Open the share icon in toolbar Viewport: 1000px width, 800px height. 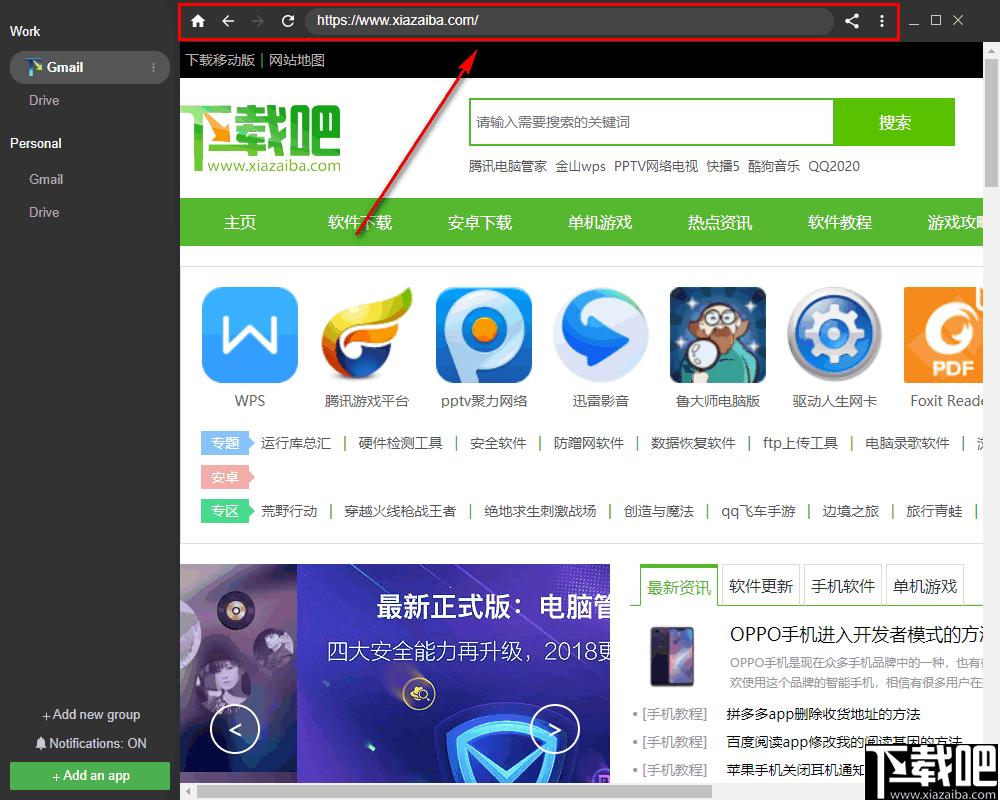[x=851, y=21]
